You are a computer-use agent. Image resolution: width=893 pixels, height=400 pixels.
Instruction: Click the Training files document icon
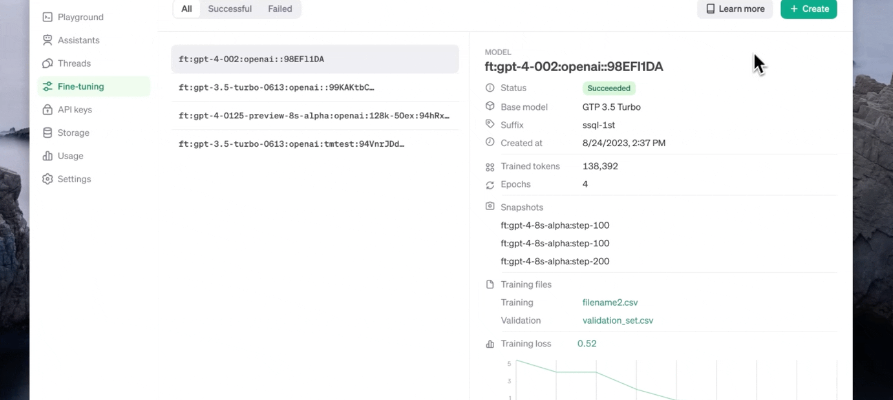click(x=490, y=284)
